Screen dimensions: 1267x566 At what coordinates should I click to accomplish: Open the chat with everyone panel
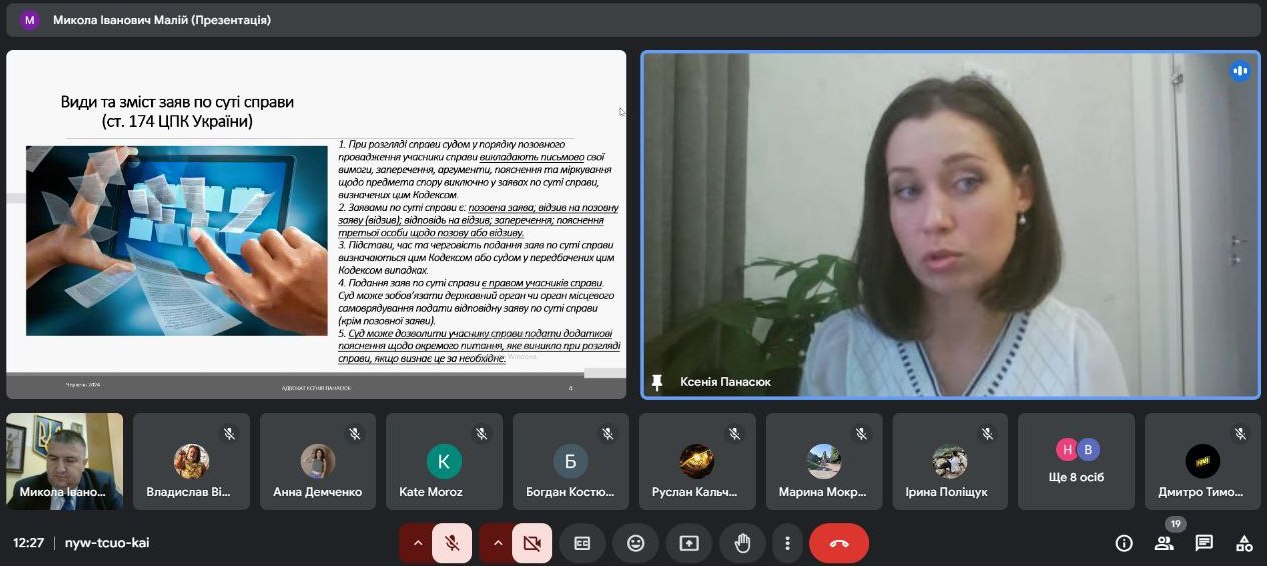point(1204,543)
